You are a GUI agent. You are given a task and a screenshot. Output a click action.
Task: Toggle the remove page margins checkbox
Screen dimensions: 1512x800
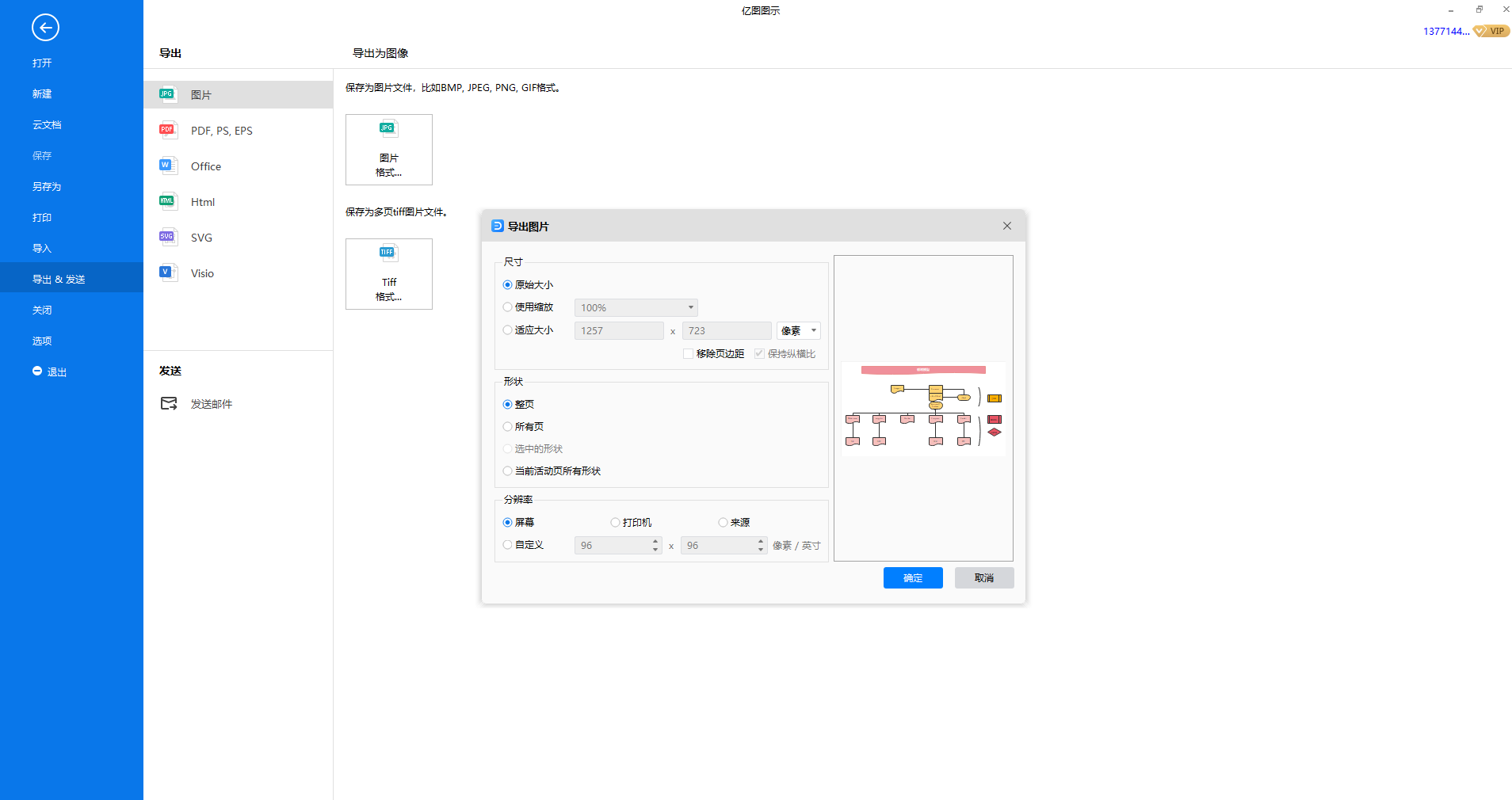pos(689,354)
